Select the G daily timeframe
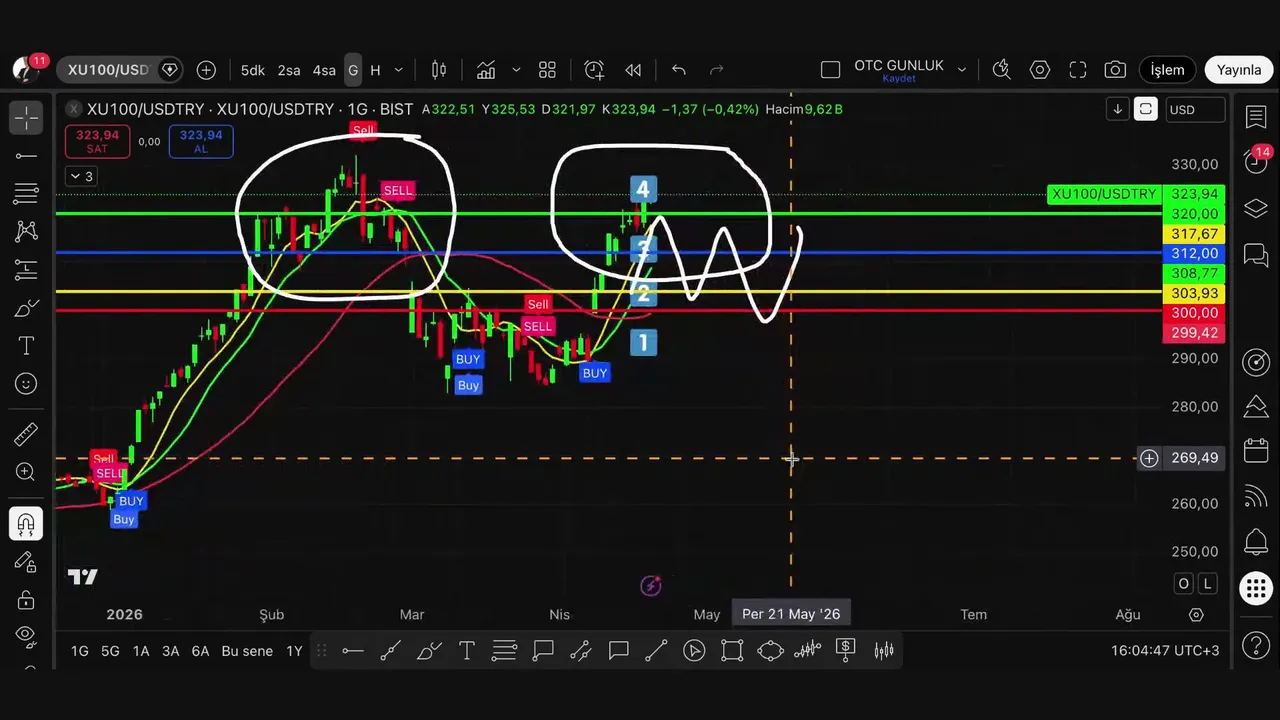Viewport: 1280px width, 720px height. (353, 70)
